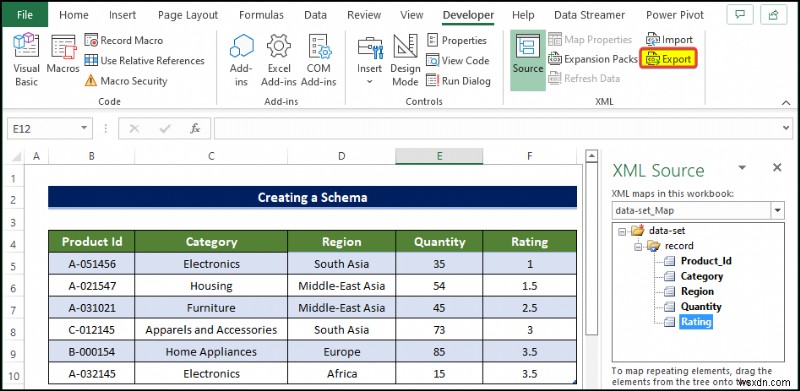Open control Properties
800x391 pixels.
pos(457,40)
